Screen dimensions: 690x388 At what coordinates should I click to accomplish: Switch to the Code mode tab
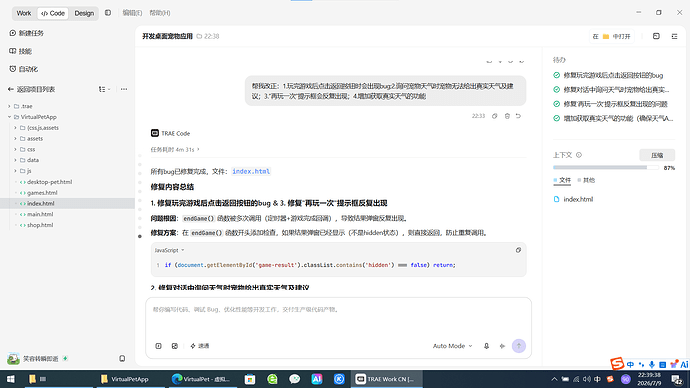point(53,13)
